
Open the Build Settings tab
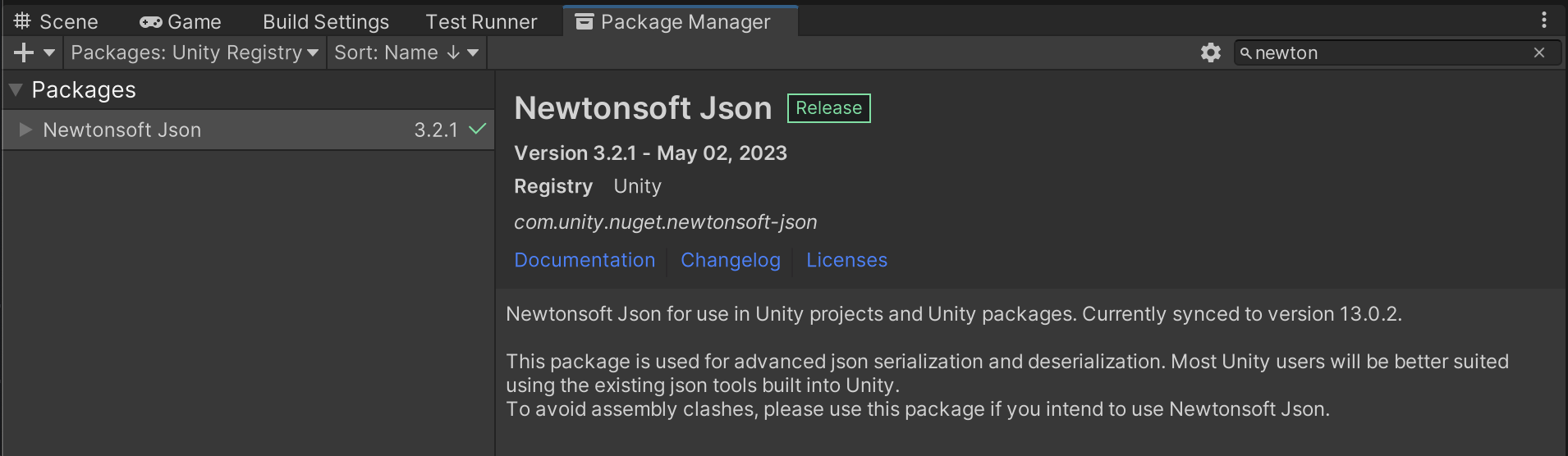click(x=325, y=21)
